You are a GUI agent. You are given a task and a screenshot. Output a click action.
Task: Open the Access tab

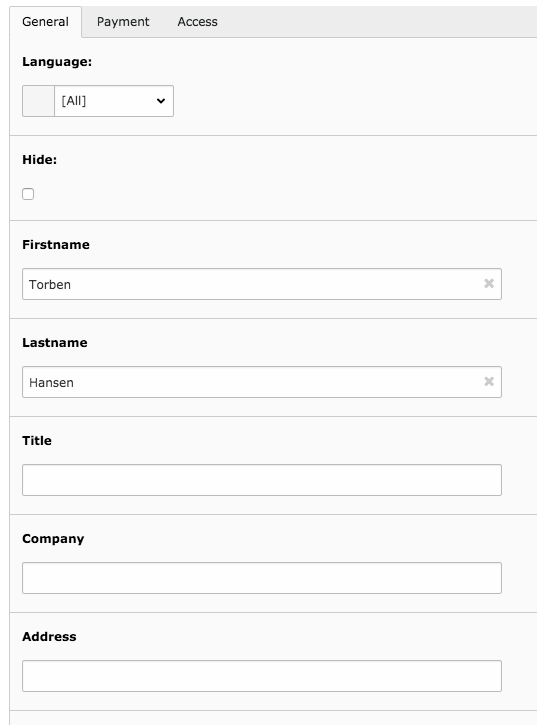pyautogui.click(x=198, y=22)
